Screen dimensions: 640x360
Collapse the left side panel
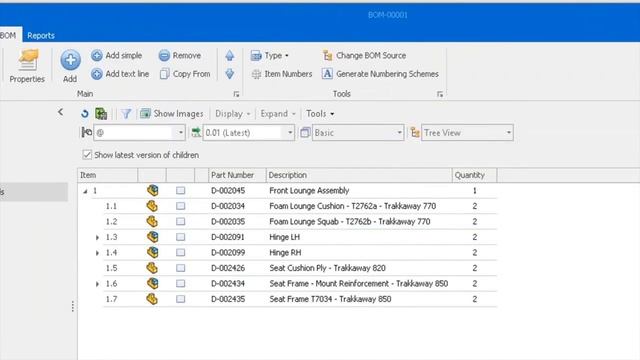pyautogui.click(x=60, y=112)
